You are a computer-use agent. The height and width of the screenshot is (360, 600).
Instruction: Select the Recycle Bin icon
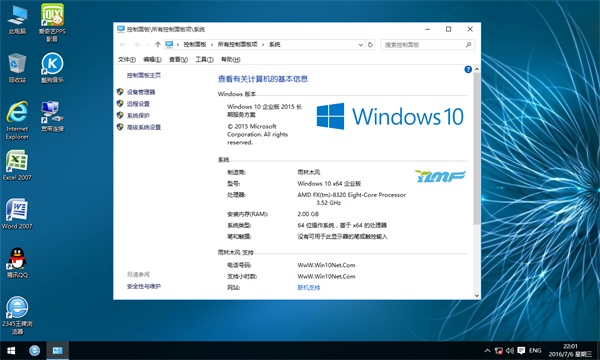17,68
